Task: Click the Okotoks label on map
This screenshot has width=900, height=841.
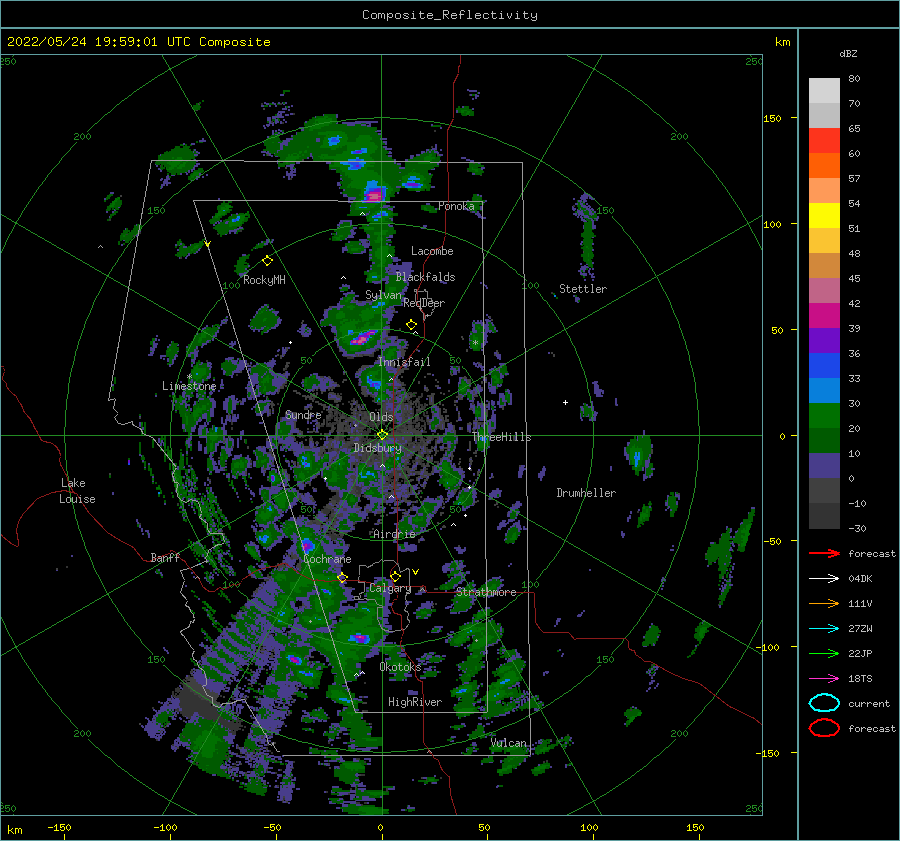Action: pos(400,666)
